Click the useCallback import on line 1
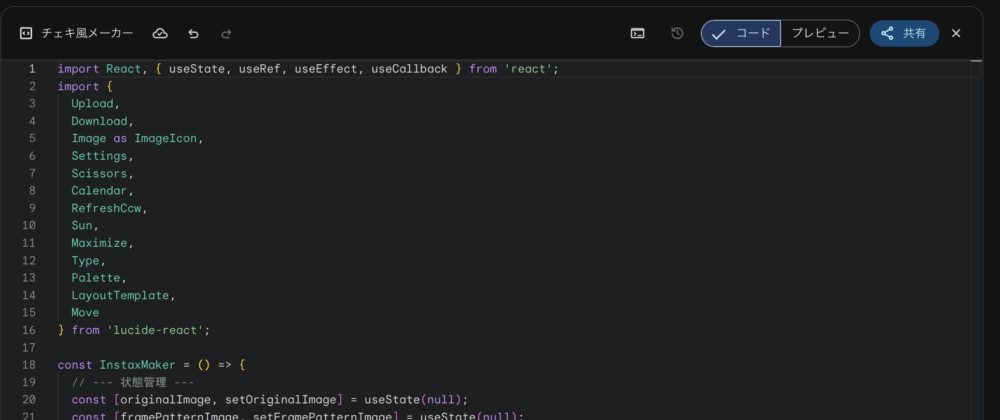The width and height of the screenshot is (1000, 420). pyautogui.click(x=409, y=69)
